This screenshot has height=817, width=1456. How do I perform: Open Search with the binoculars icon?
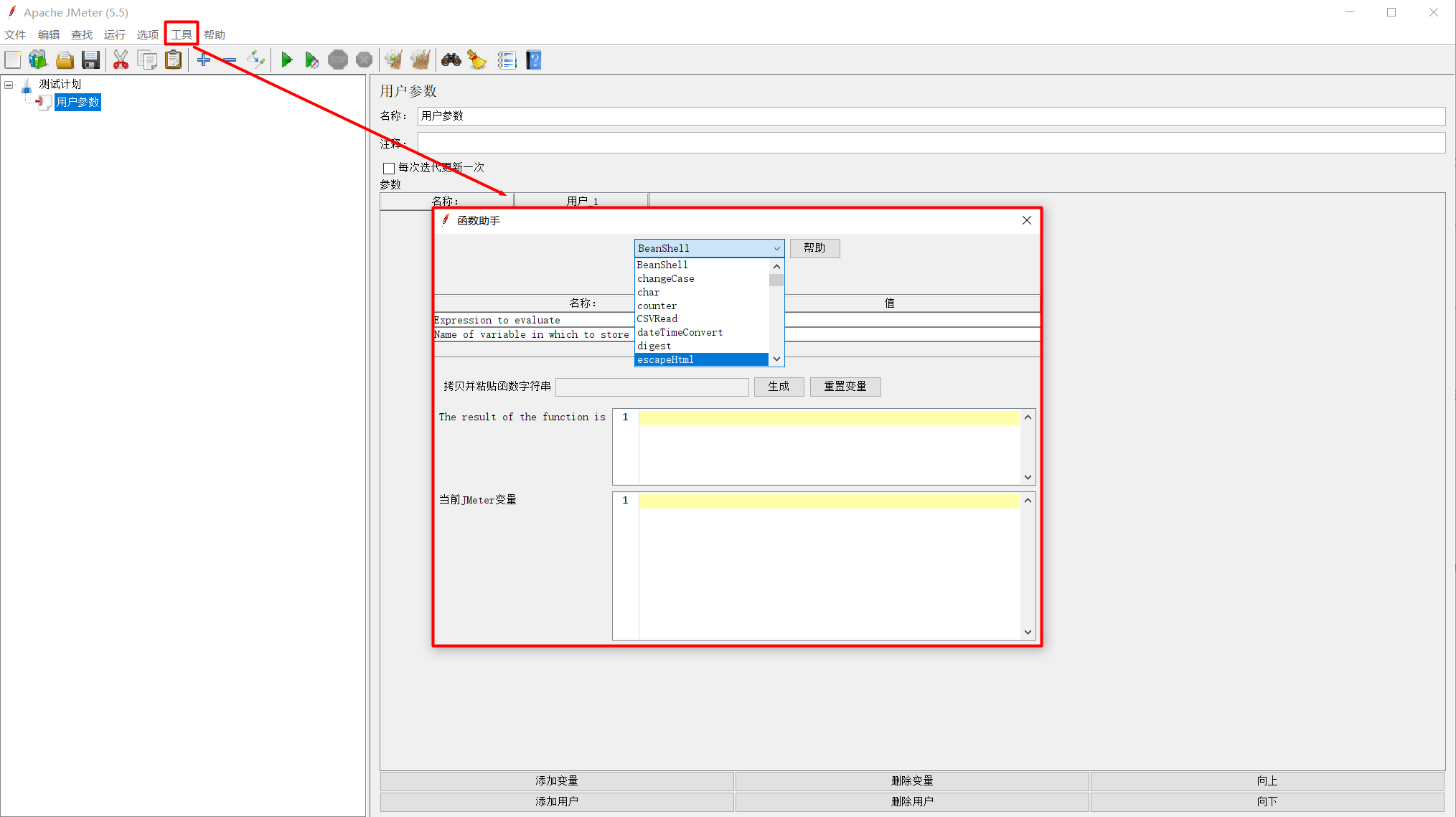pos(451,60)
